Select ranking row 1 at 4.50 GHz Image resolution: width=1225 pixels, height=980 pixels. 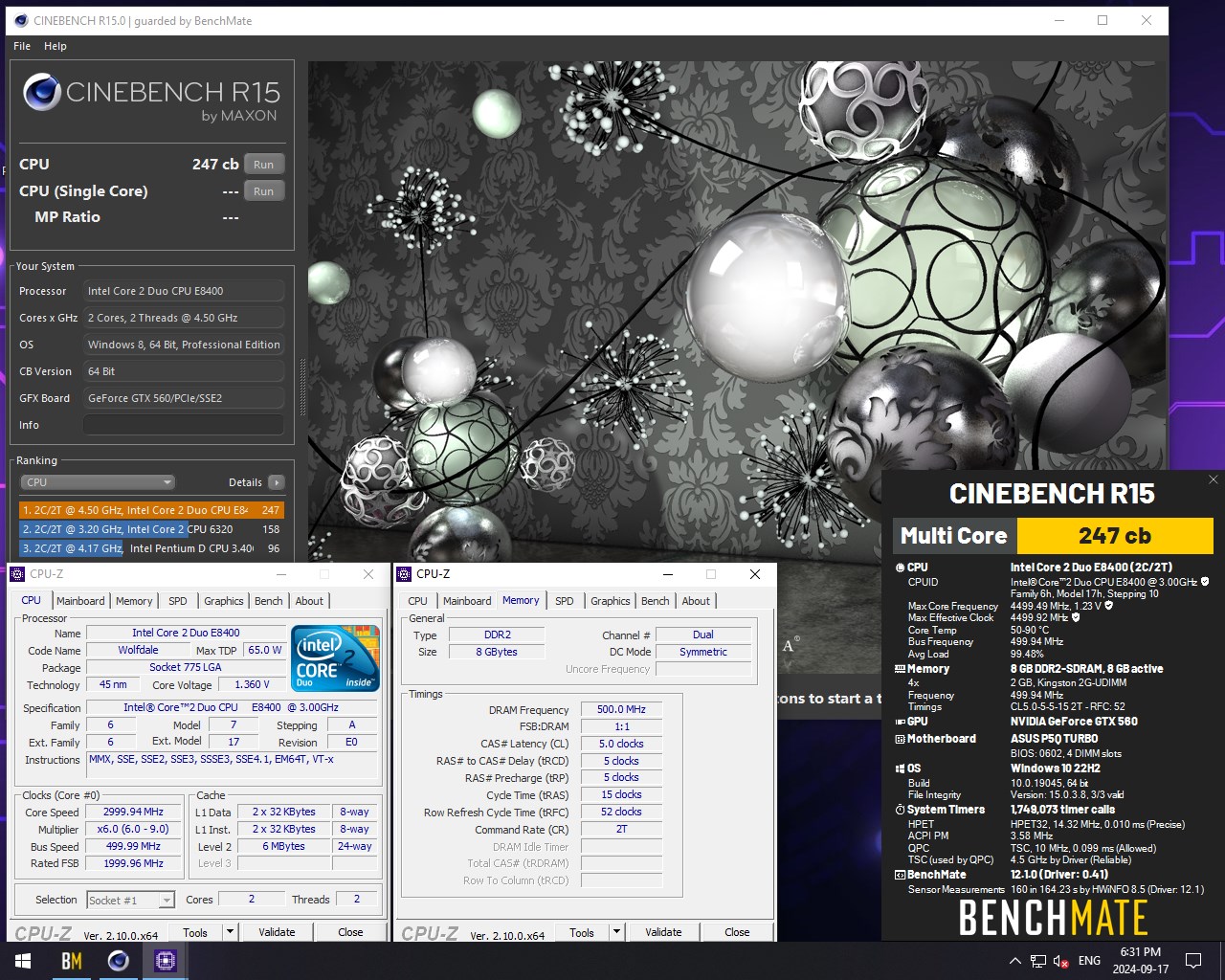click(151, 510)
